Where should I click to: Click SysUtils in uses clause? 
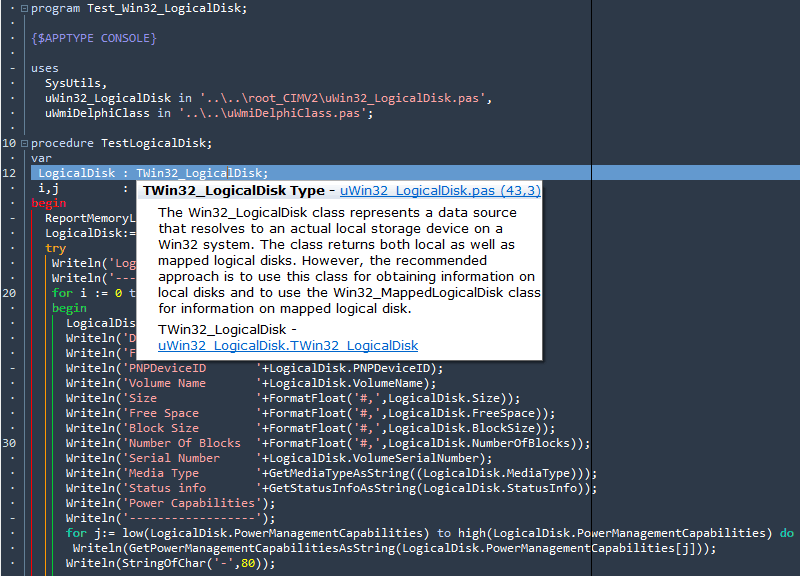tap(73, 83)
